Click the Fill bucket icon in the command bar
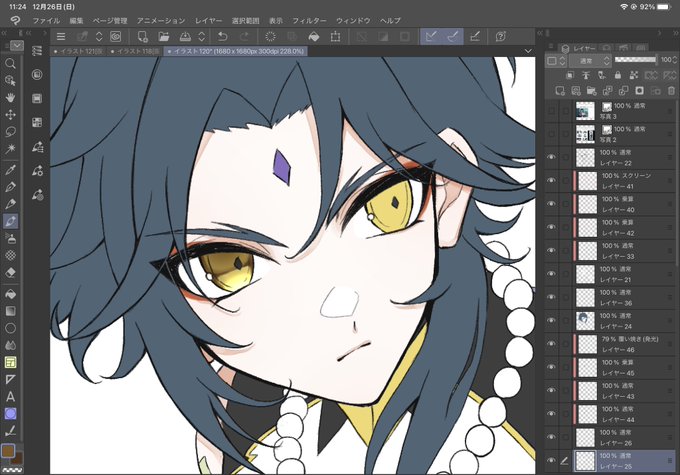Viewport: 680px width, 475px height. (314, 36)
